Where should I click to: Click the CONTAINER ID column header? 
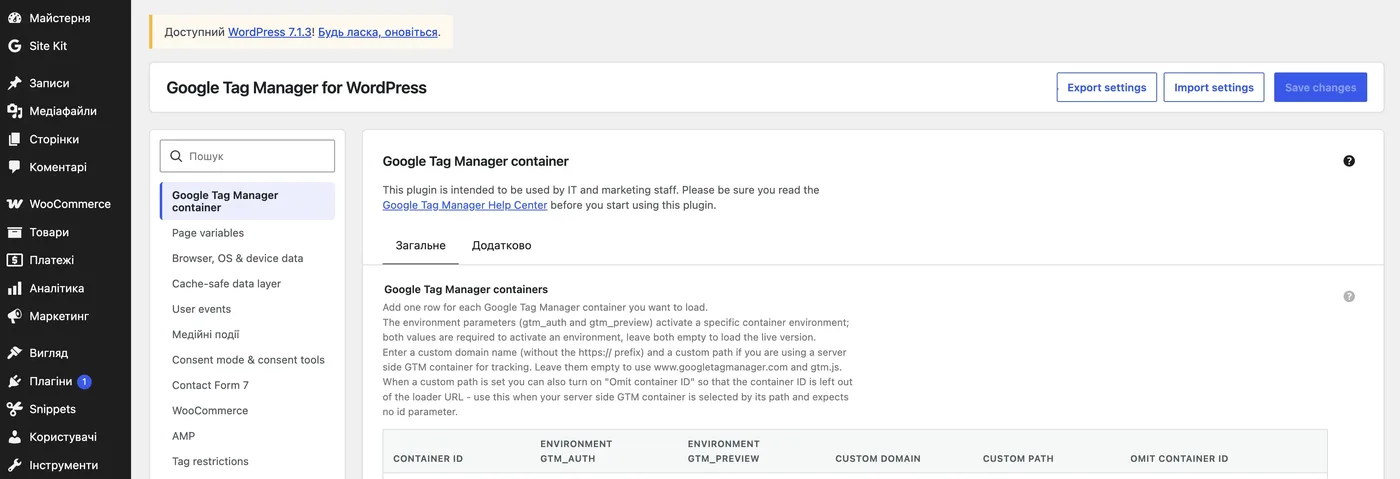point(428,459)
